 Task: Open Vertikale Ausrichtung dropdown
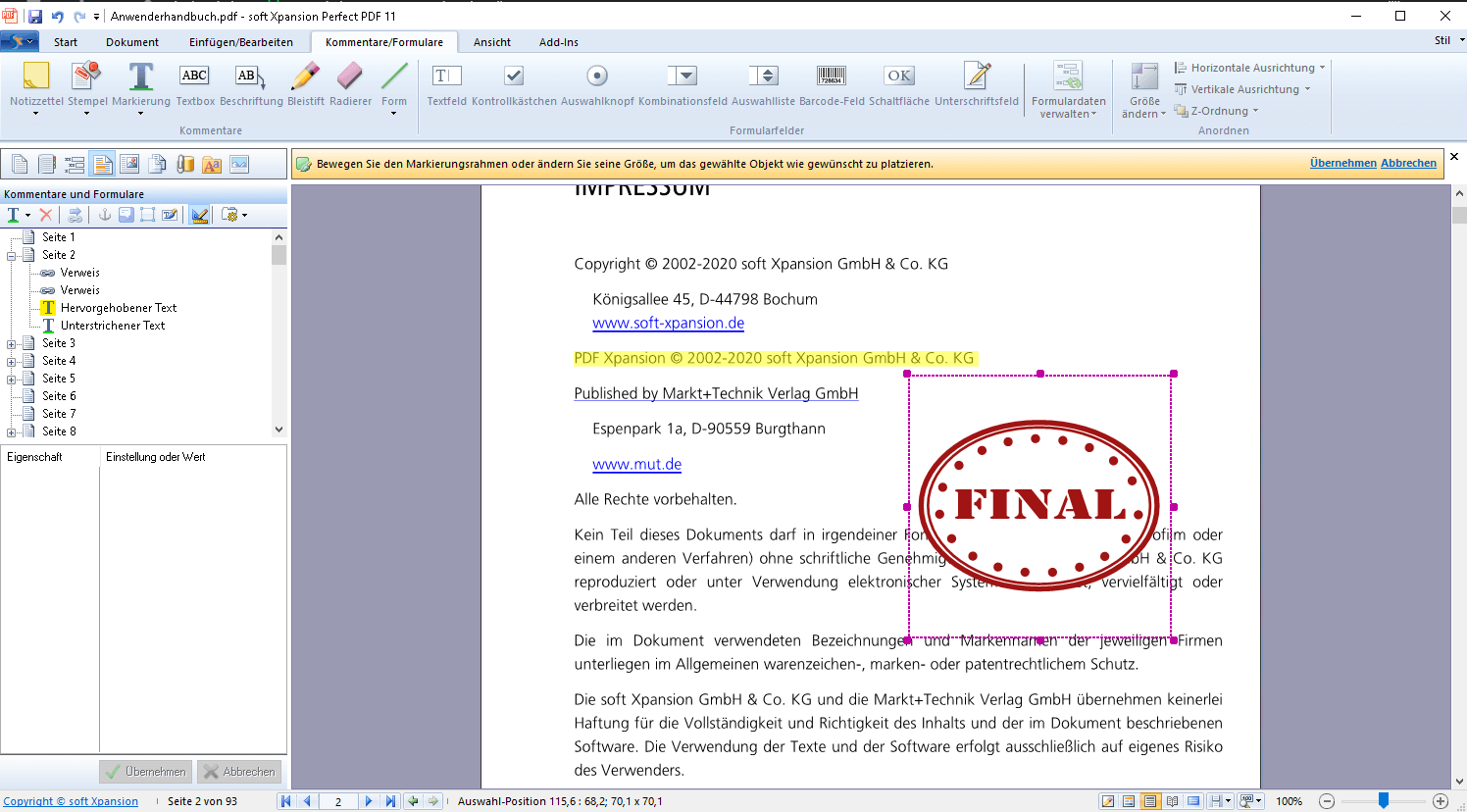[x=1242, y=89]
